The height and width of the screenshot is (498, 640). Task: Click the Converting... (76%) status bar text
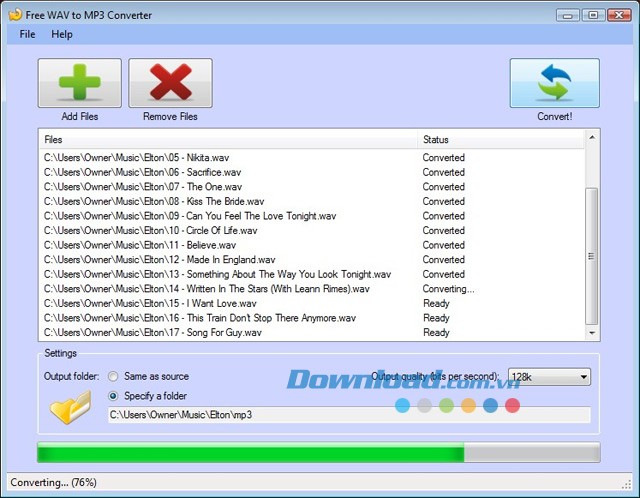[53, 482]
